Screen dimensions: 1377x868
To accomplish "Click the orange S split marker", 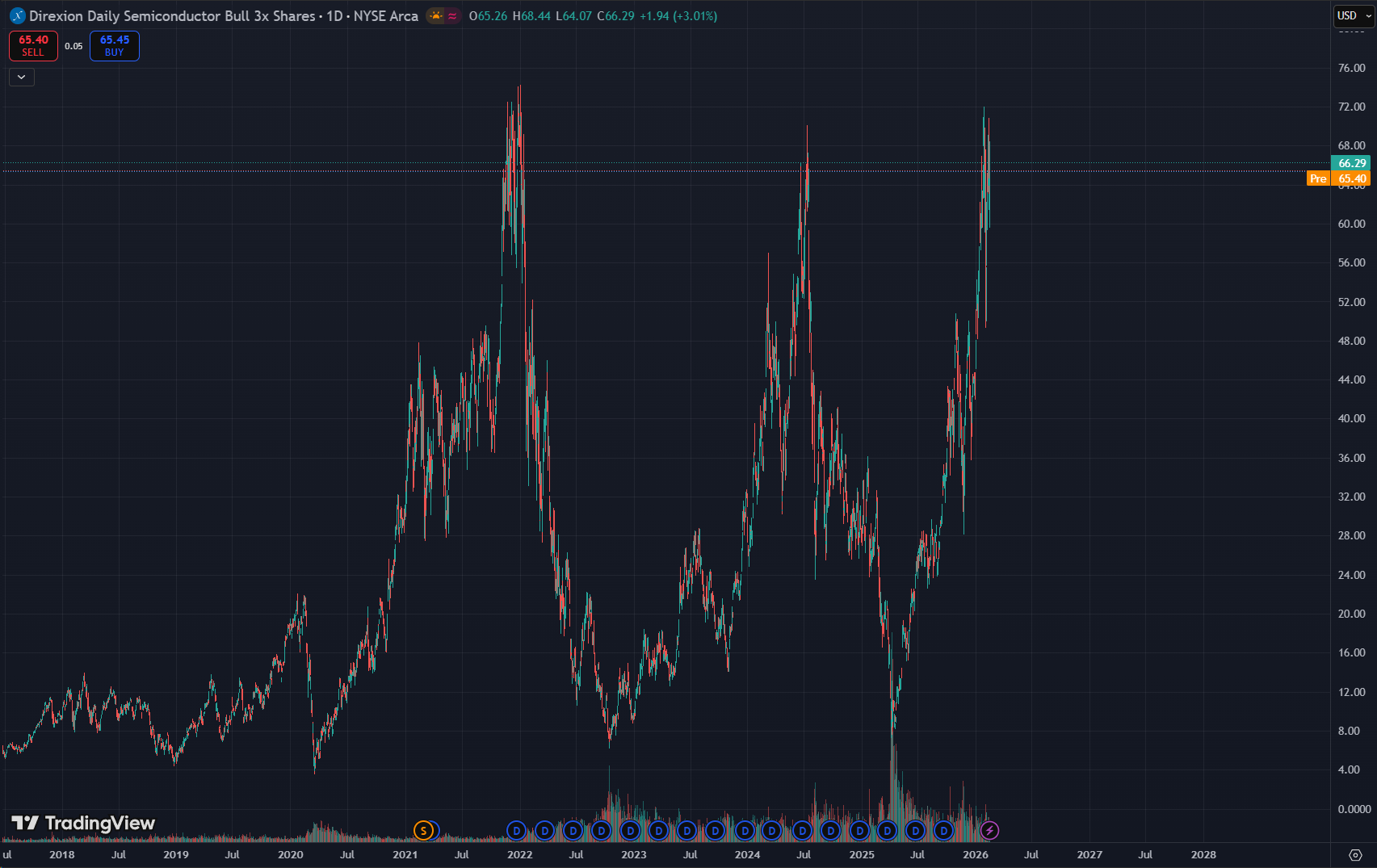I will [x=423, y=830].
